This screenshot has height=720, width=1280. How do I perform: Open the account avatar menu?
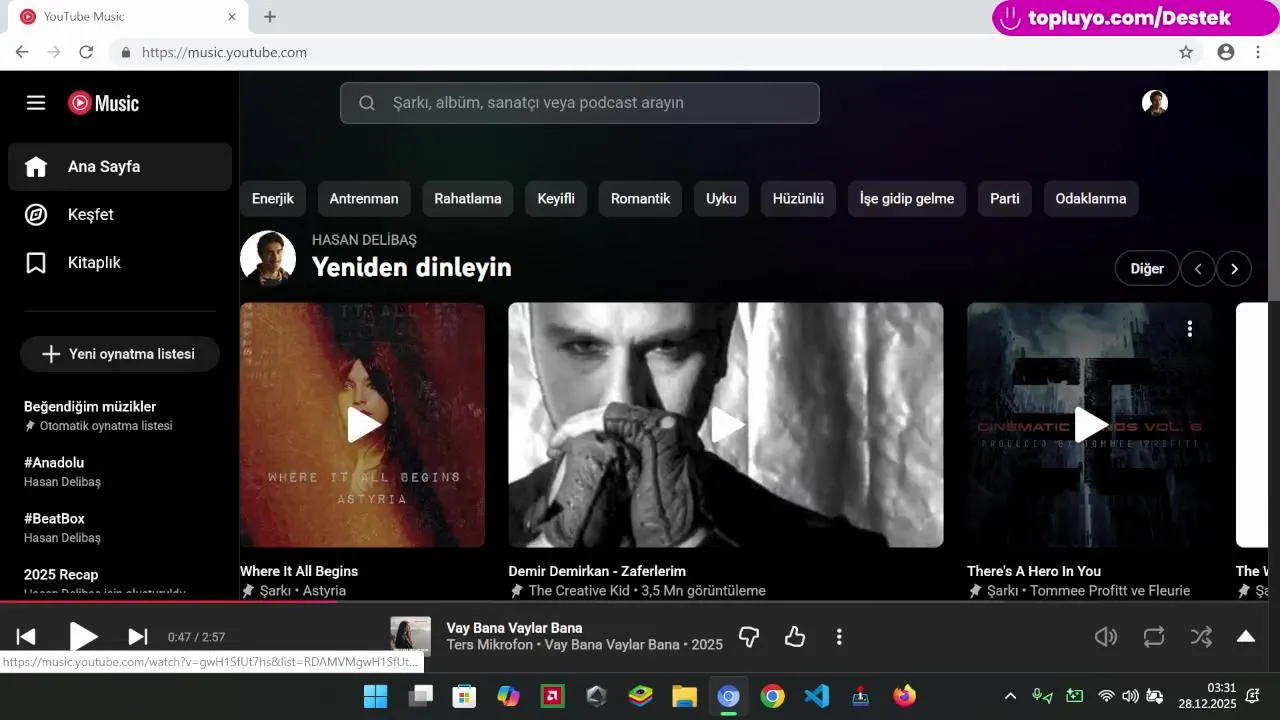(x=1155, y=103)
